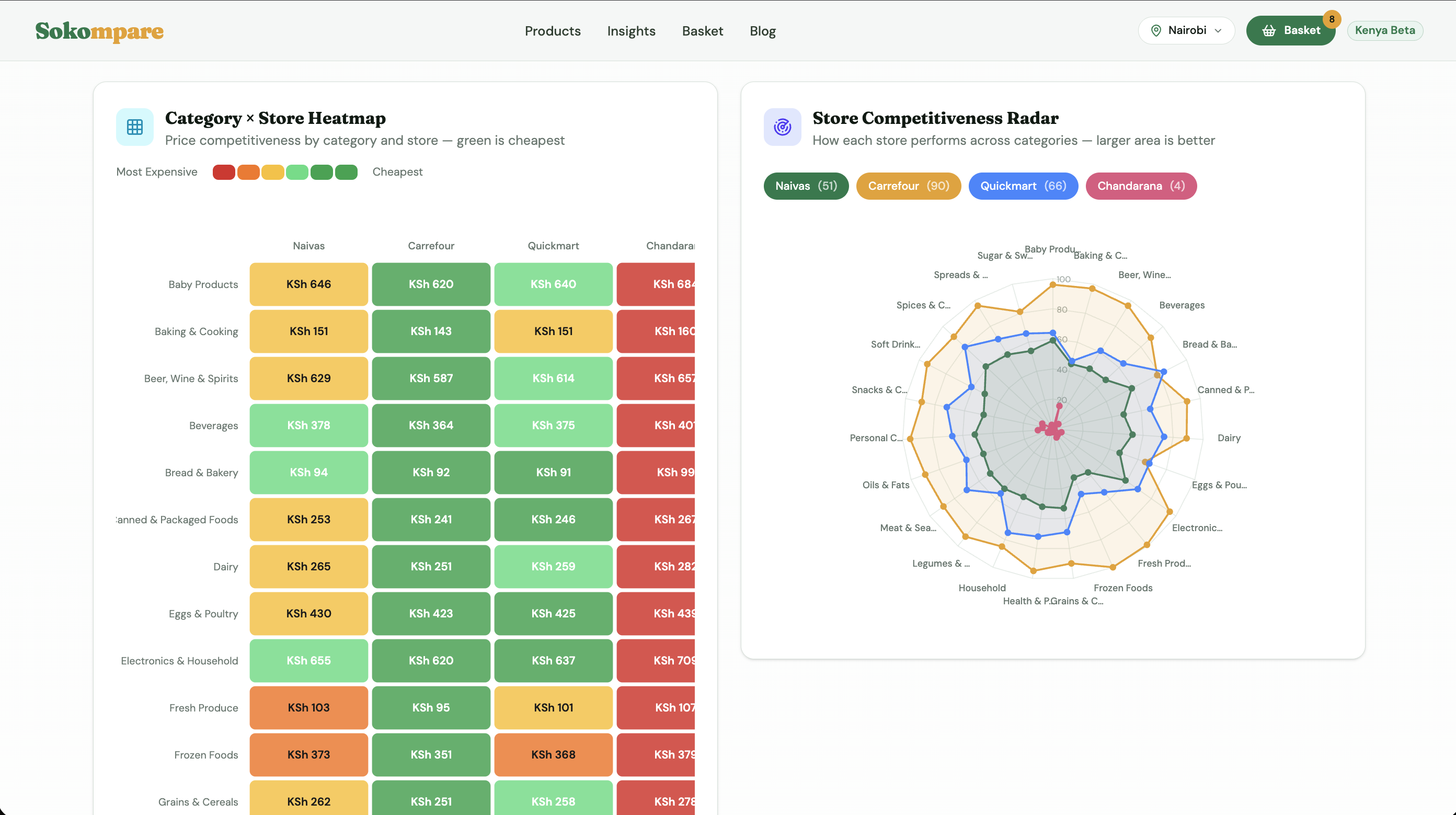
Task: Click Quickmart Eggs & Poultry cell KSh 425
Action: tap(553, 614)
